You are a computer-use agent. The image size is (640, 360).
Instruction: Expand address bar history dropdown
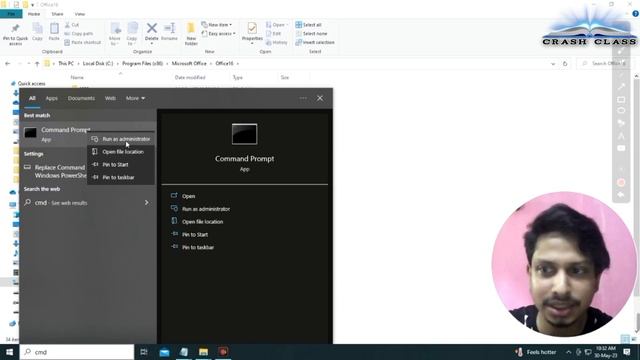(553, 64)
